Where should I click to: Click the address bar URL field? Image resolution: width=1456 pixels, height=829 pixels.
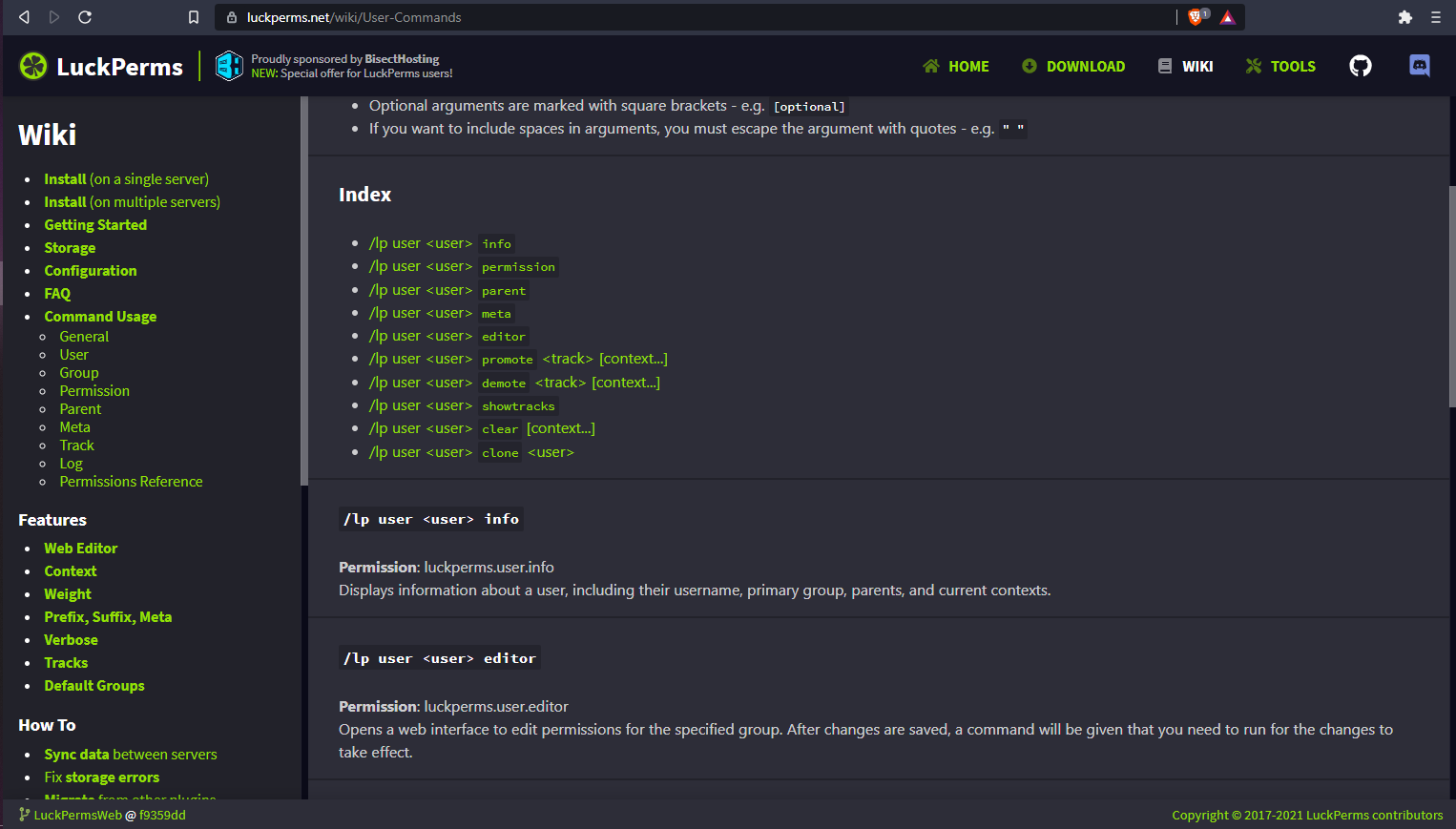point(668,17)
